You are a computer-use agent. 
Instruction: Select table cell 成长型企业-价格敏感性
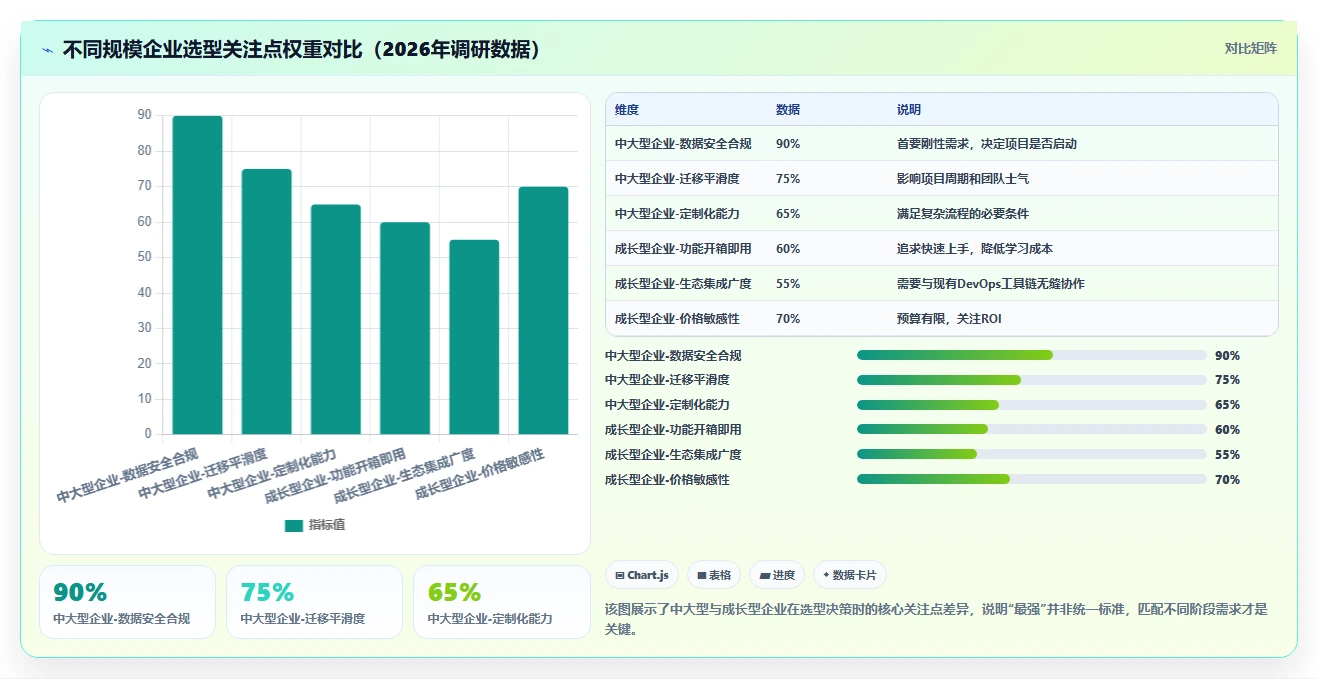[x=677, y=319]
